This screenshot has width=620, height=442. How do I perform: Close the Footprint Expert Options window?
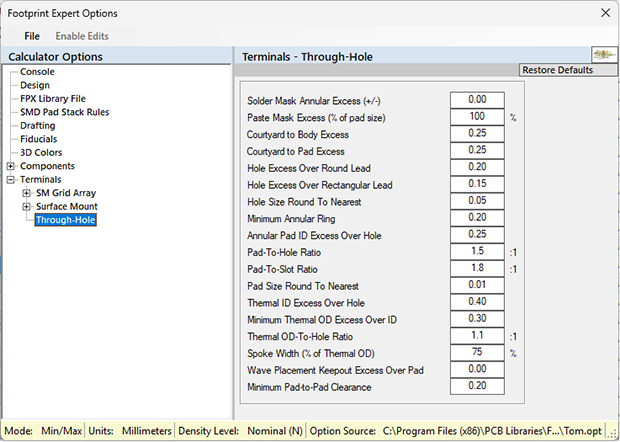pos(603,13)
